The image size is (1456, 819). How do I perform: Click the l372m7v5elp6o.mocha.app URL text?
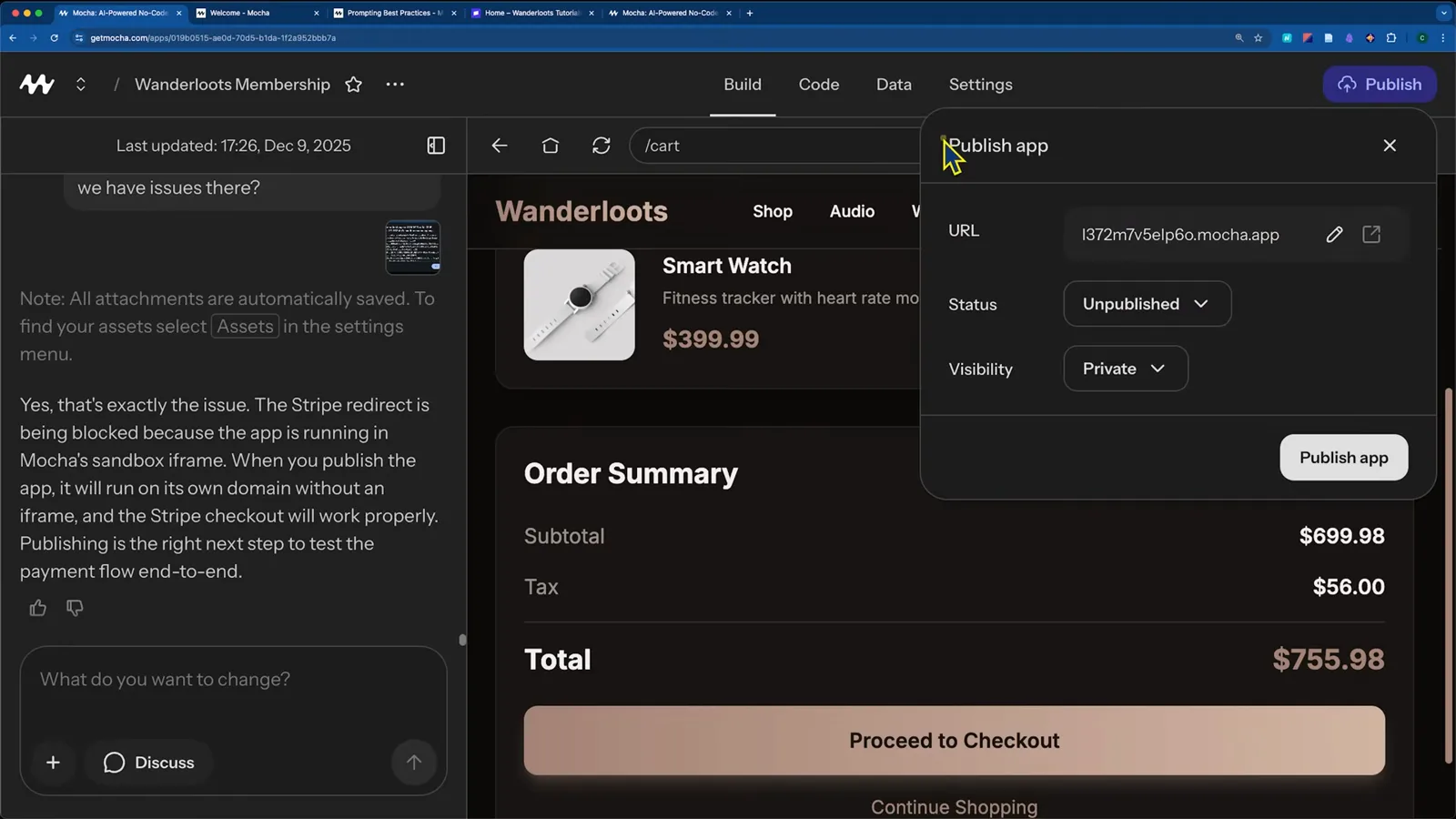click(x=1180, y=235)
